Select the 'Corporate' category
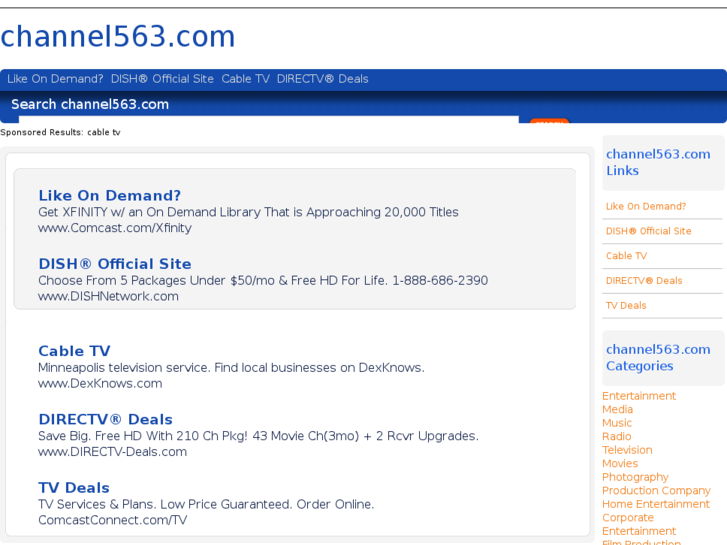 click(x=628, y=517)
